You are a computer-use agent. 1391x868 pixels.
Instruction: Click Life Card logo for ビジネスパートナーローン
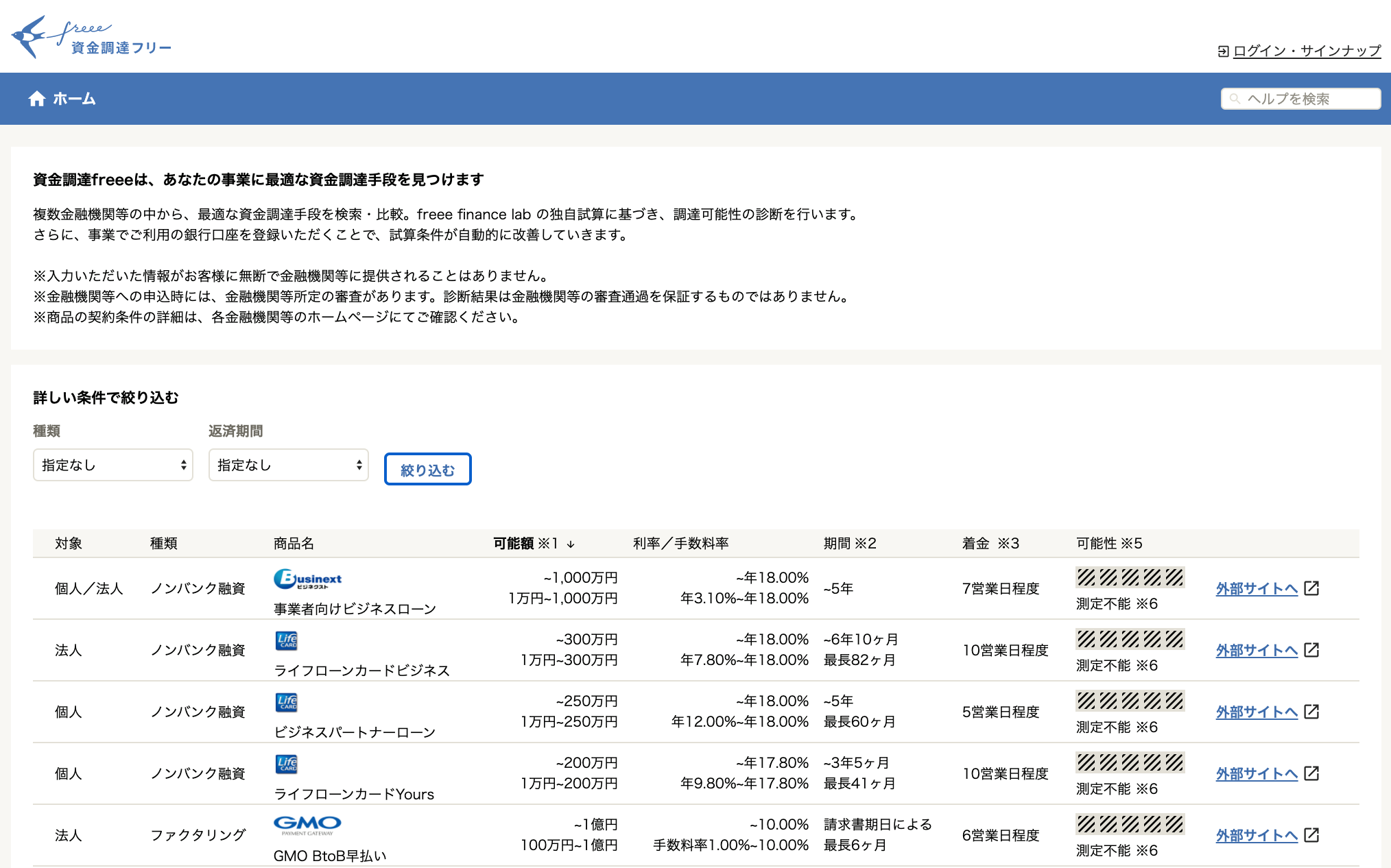286,702
